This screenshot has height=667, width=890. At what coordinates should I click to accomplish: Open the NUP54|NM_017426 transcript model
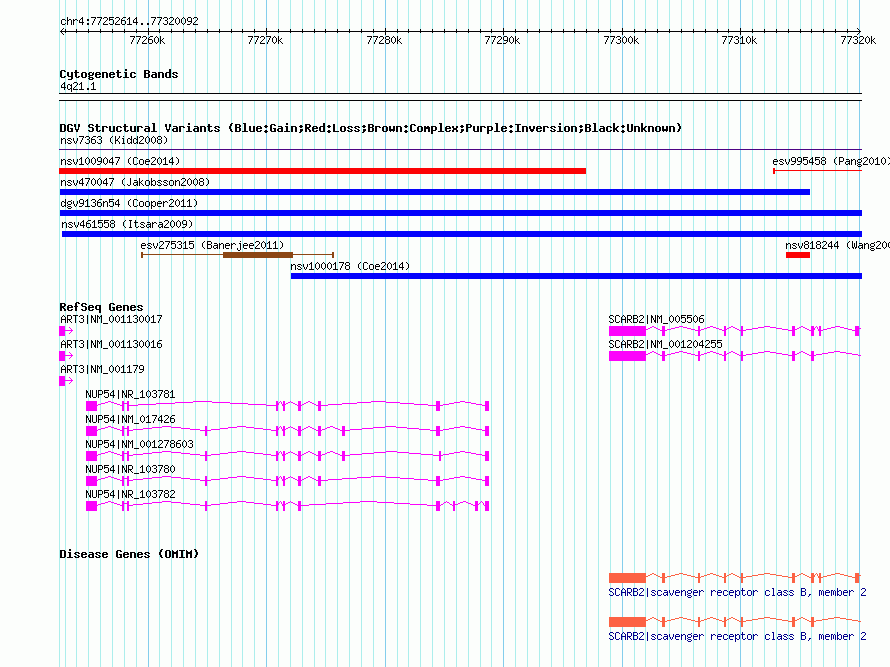pos(287,431)
